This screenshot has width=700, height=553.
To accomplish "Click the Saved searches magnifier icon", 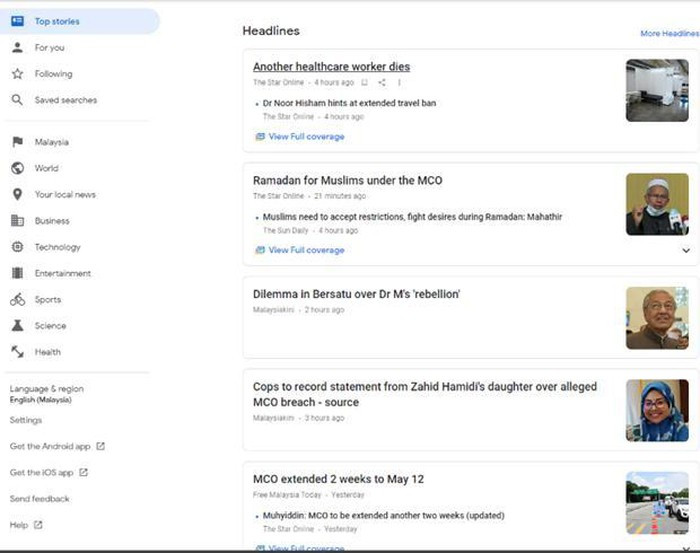I will pyautogui.click(x=17, y=100).
